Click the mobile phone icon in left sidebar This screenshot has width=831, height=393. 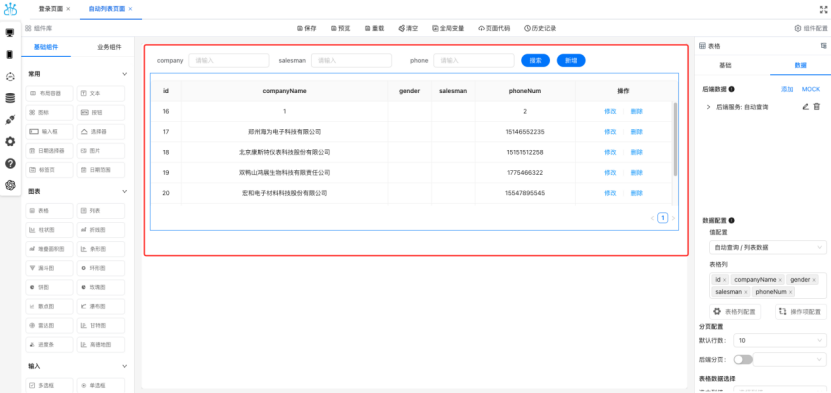(10, 55)
